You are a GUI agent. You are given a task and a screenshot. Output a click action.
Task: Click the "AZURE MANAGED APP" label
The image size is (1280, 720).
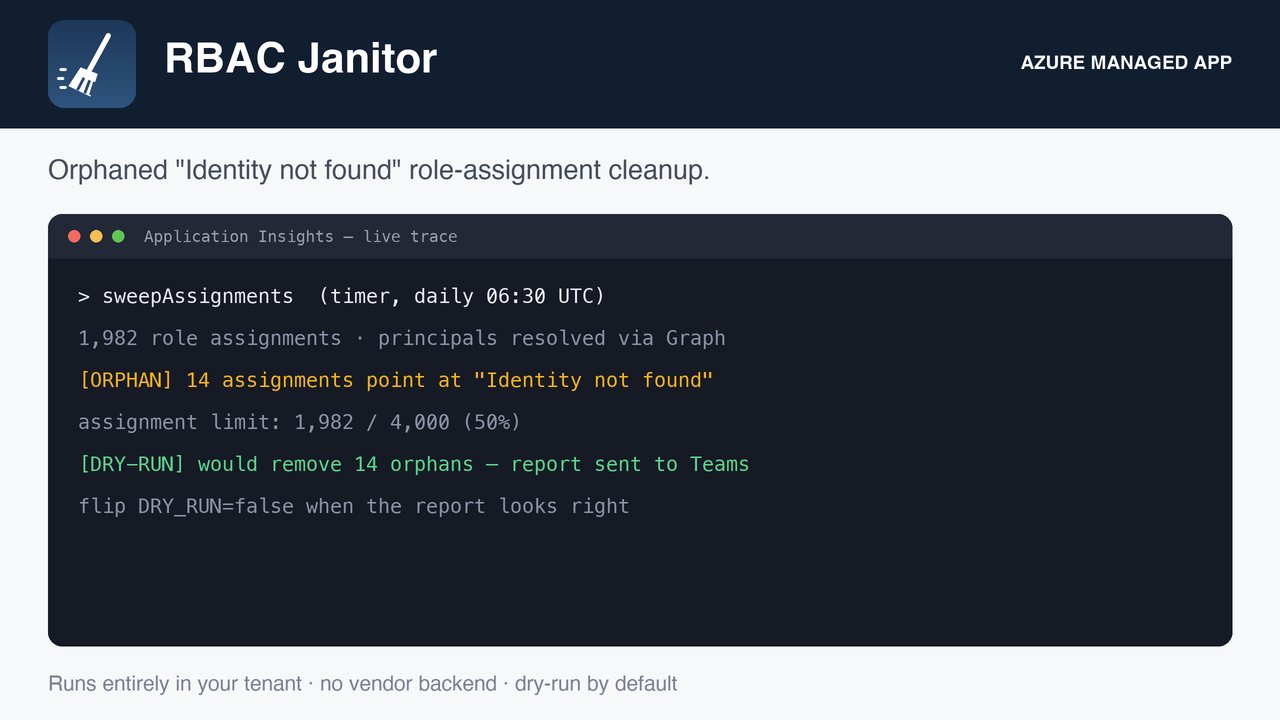pyautogui.click(x=1126, y=63)
